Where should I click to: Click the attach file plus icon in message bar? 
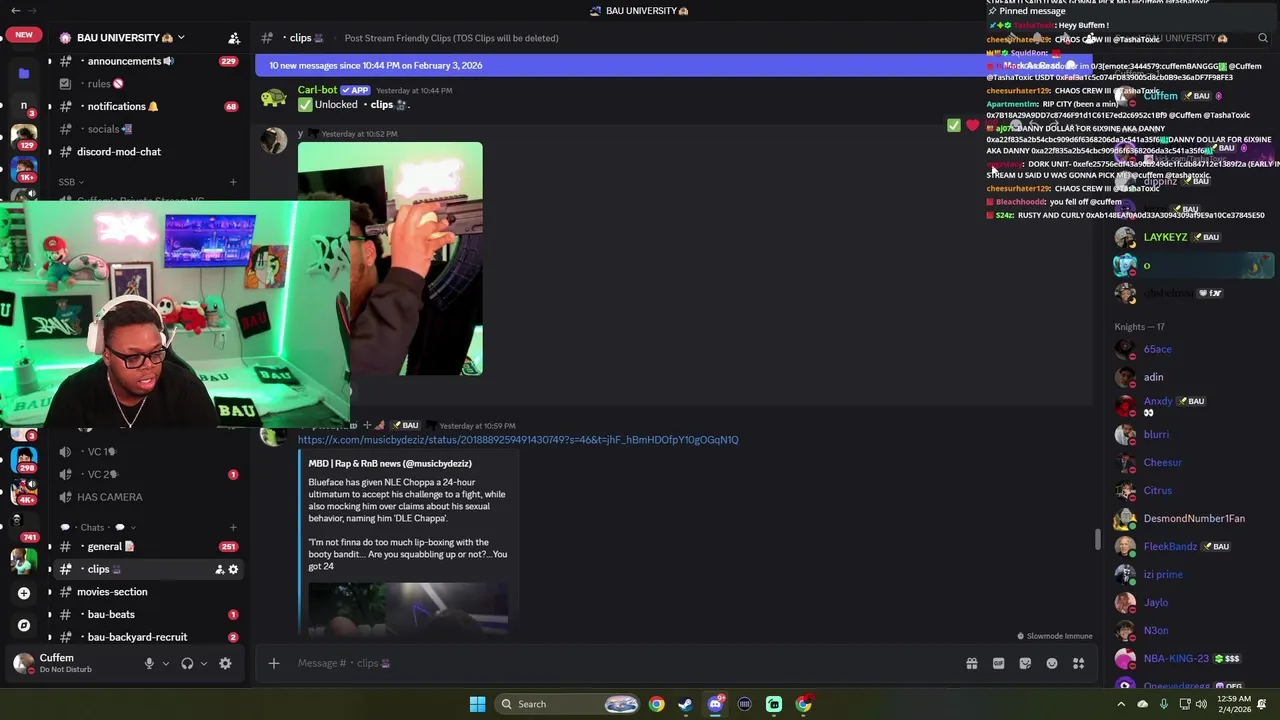point(273,663)
